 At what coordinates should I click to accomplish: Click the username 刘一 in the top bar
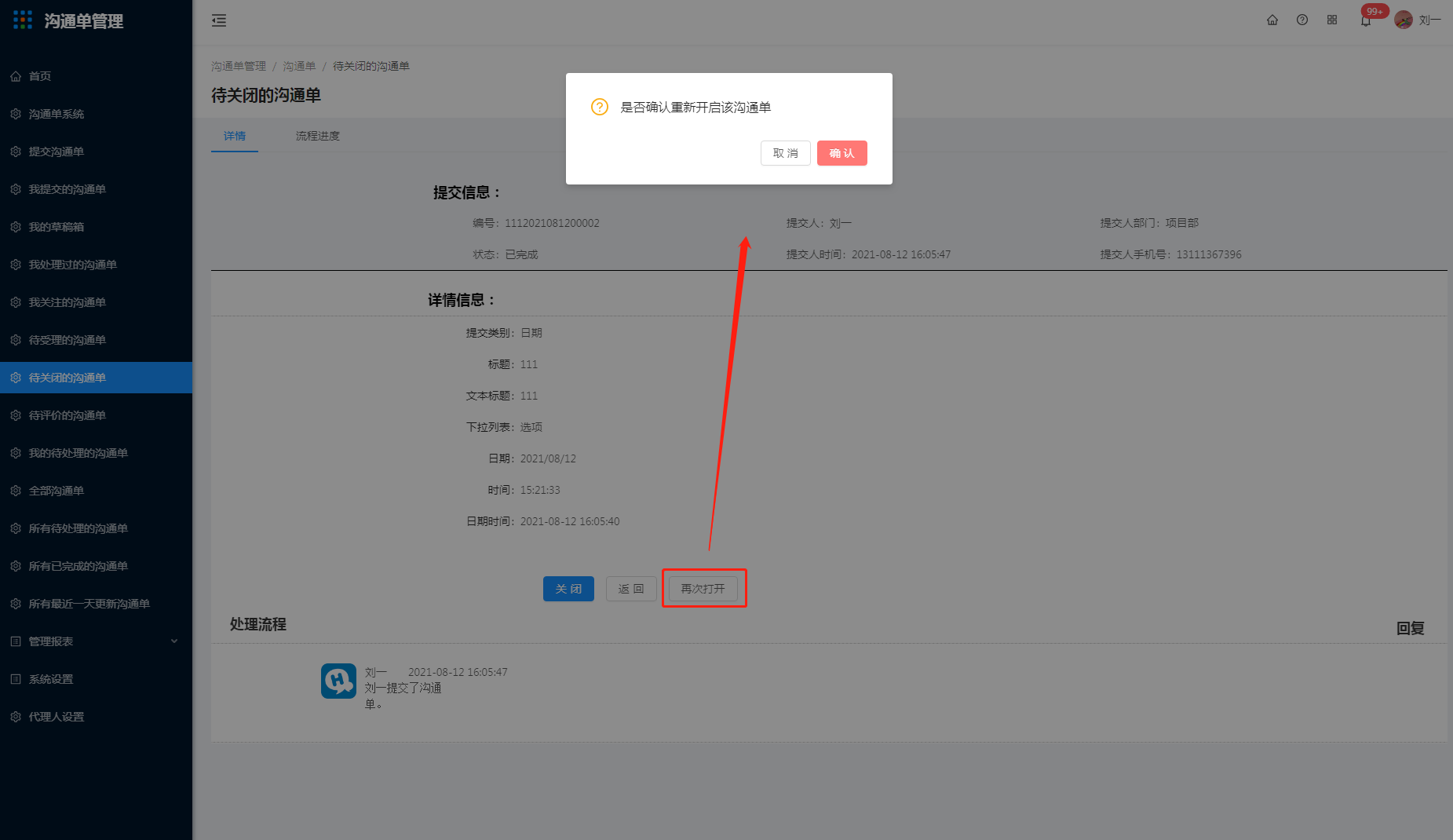(x=1430, y=20)
